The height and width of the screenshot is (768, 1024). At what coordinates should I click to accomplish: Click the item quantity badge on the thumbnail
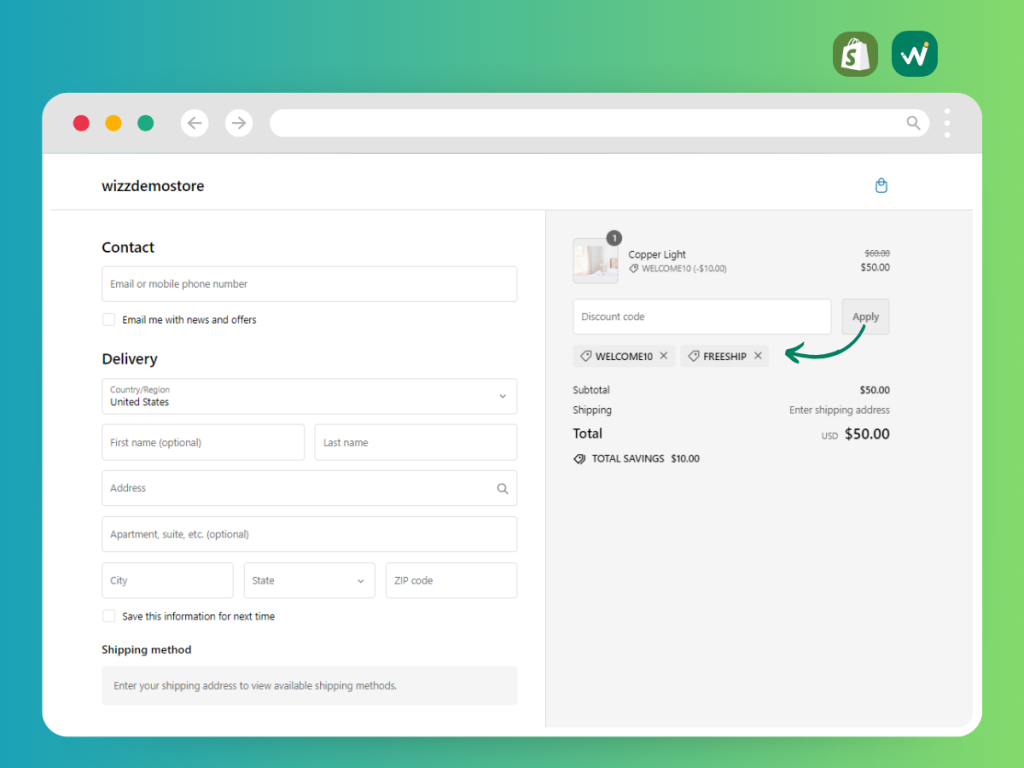click(x=614, y=238)
